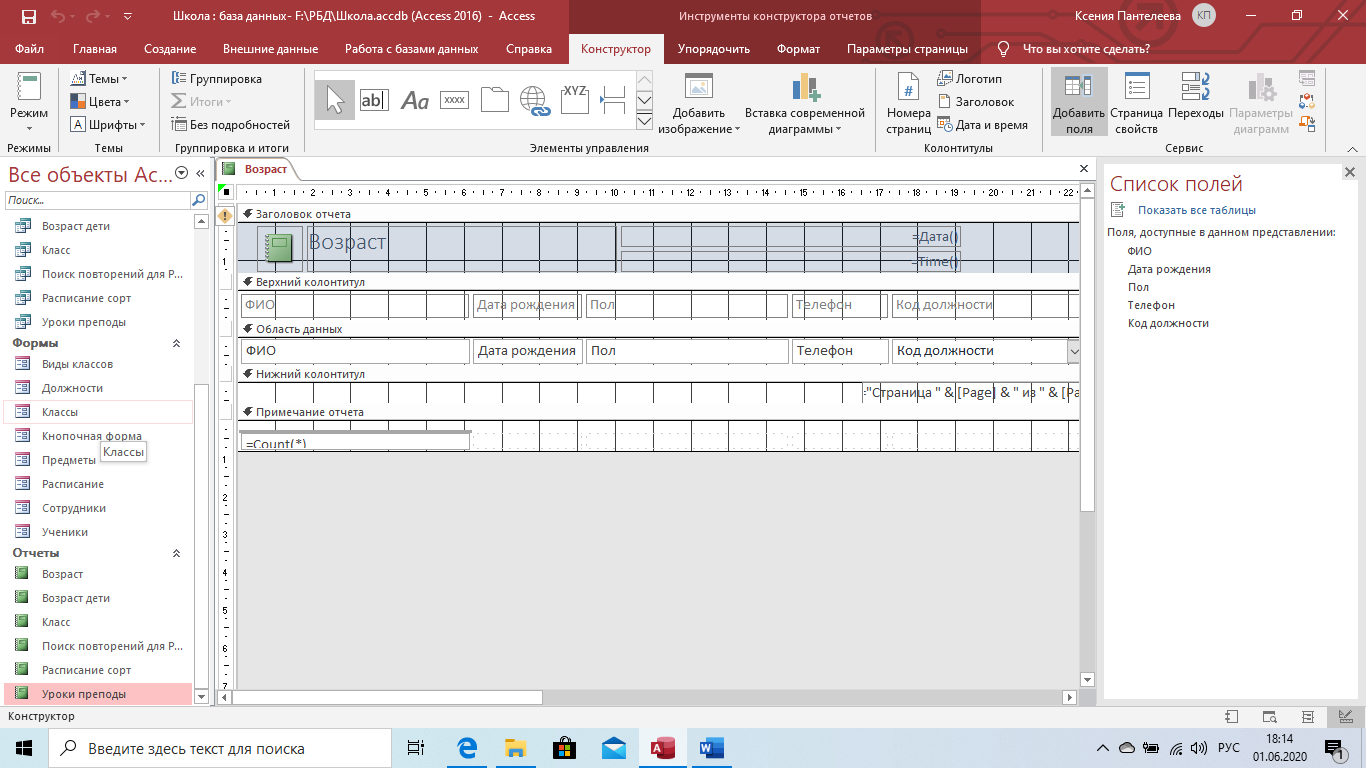Collapse the Отчеты group in navigation pane
This screenshot has width=1366, height=768.
[177, 553]
